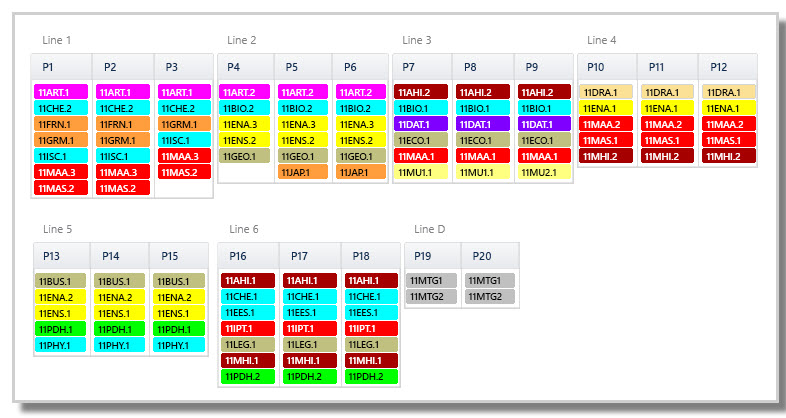This screenshot has height=418, width=786.
Task: Click the 11GEO.1 block under P4
Action: point(245,156)
